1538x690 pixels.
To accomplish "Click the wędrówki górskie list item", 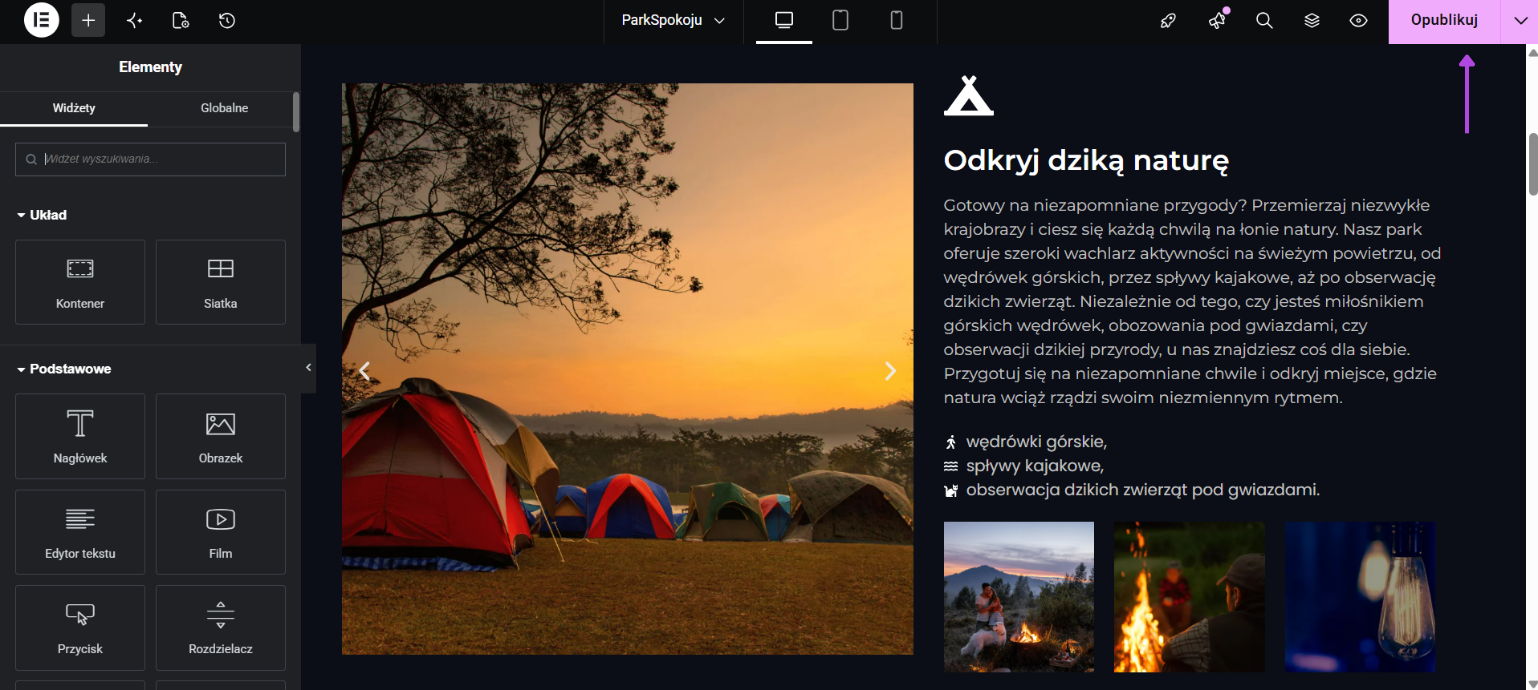I will pyautogui.click(x=1026, y=441).
